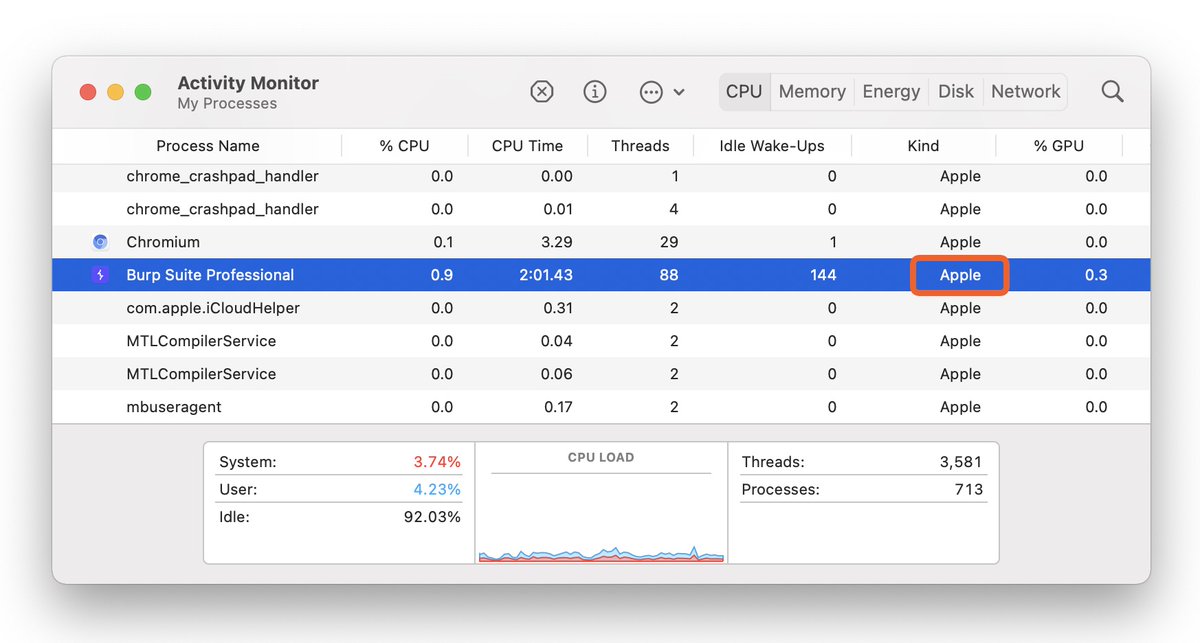This screenshot has width=1200, height=643.
Task: Click the Stop process (X) toolbar icon
Action: pyautogui.click(x=541, y=92)
